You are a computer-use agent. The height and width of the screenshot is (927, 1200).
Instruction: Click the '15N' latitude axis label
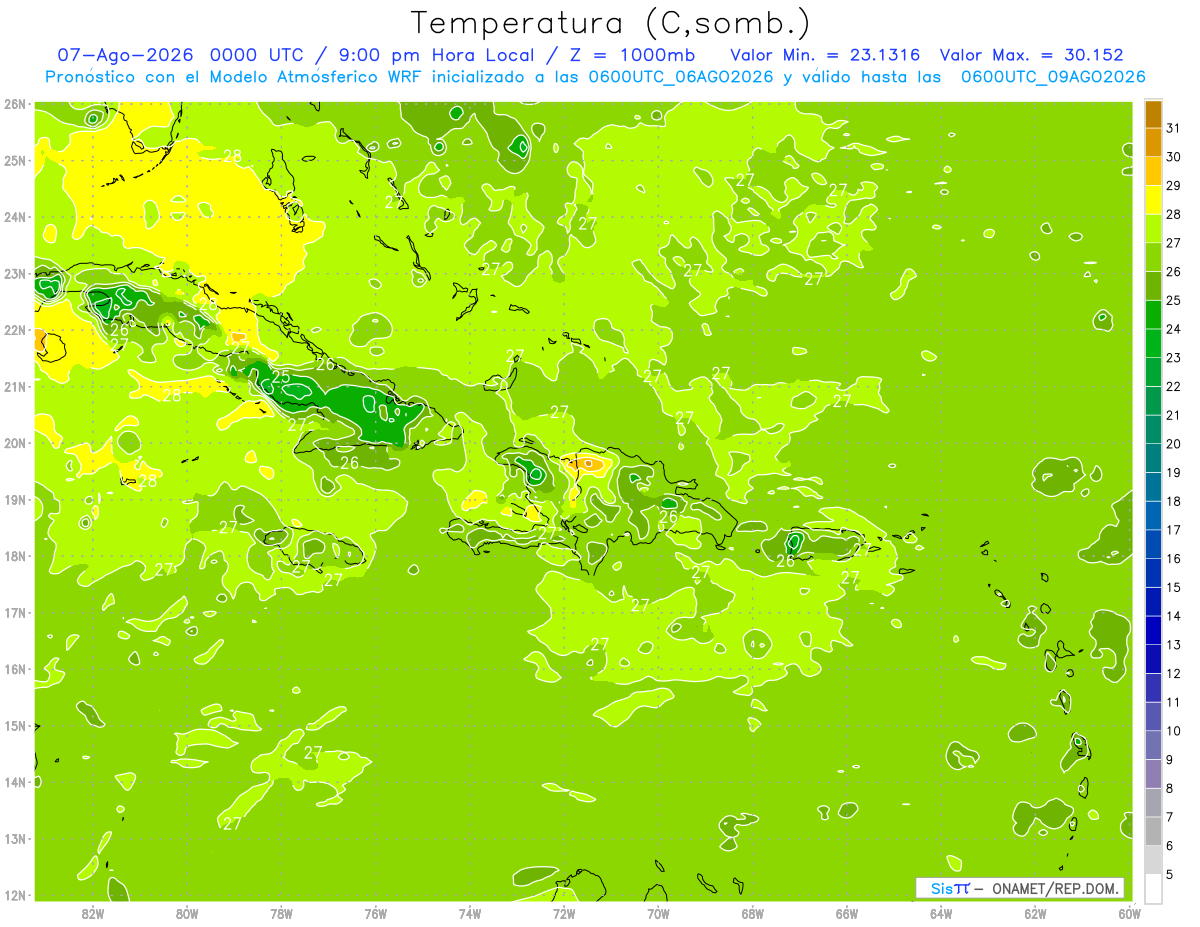[14, 726]
